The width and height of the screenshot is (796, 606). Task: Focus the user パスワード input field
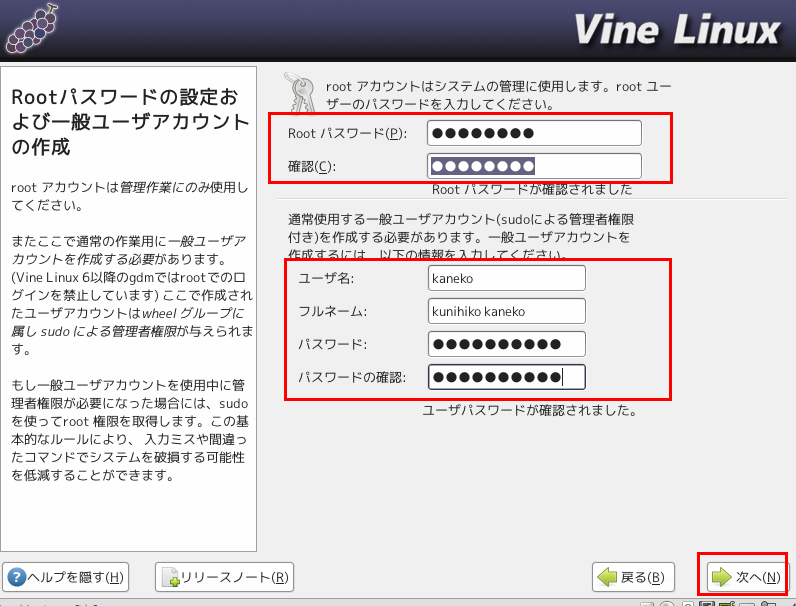point(507,344)
